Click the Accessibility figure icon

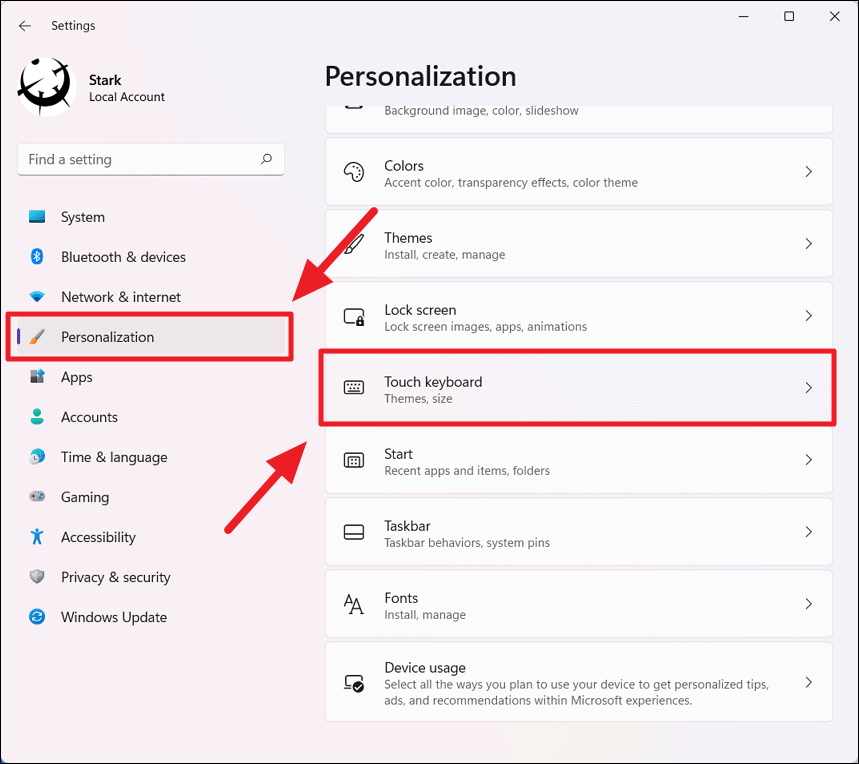(x=37, y=537)
